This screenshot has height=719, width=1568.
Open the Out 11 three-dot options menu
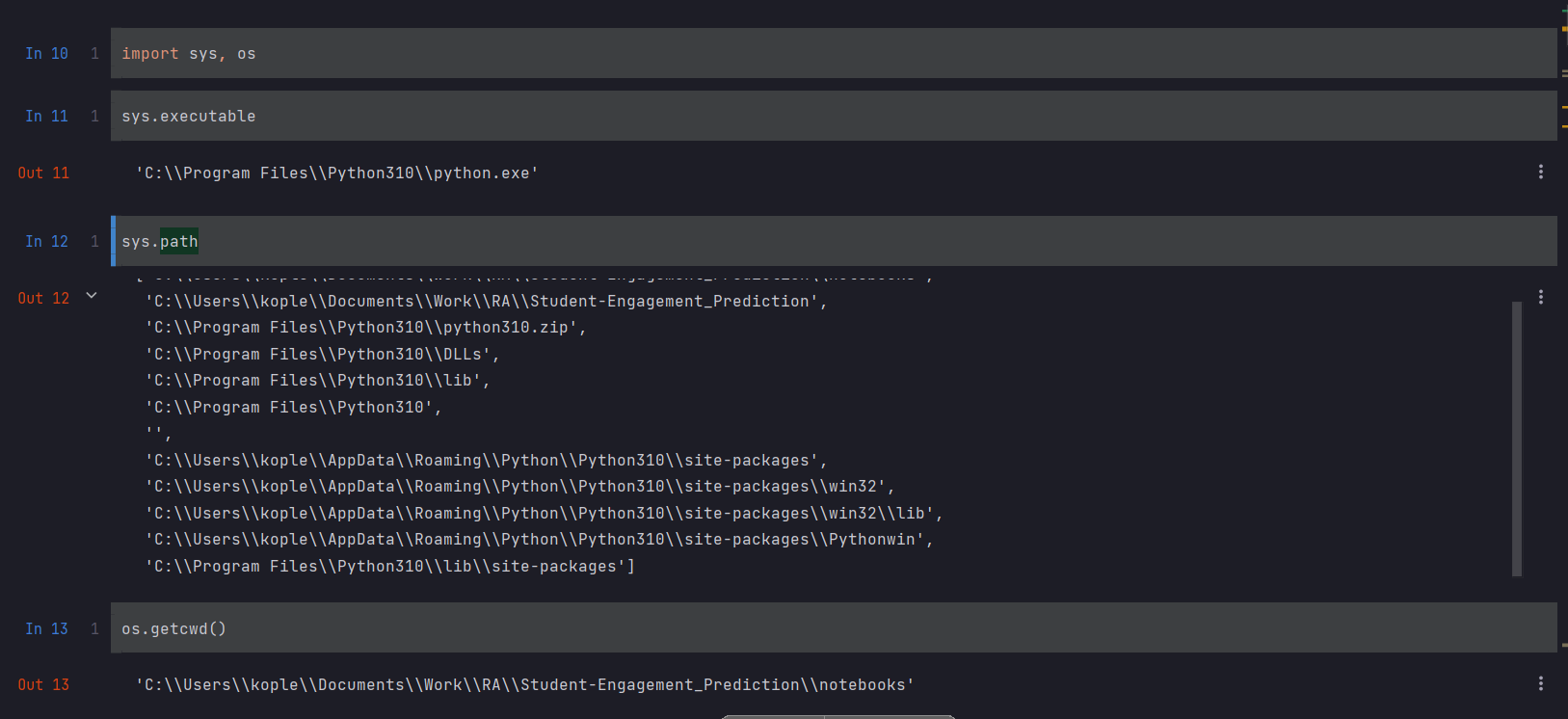(1540, 172)
